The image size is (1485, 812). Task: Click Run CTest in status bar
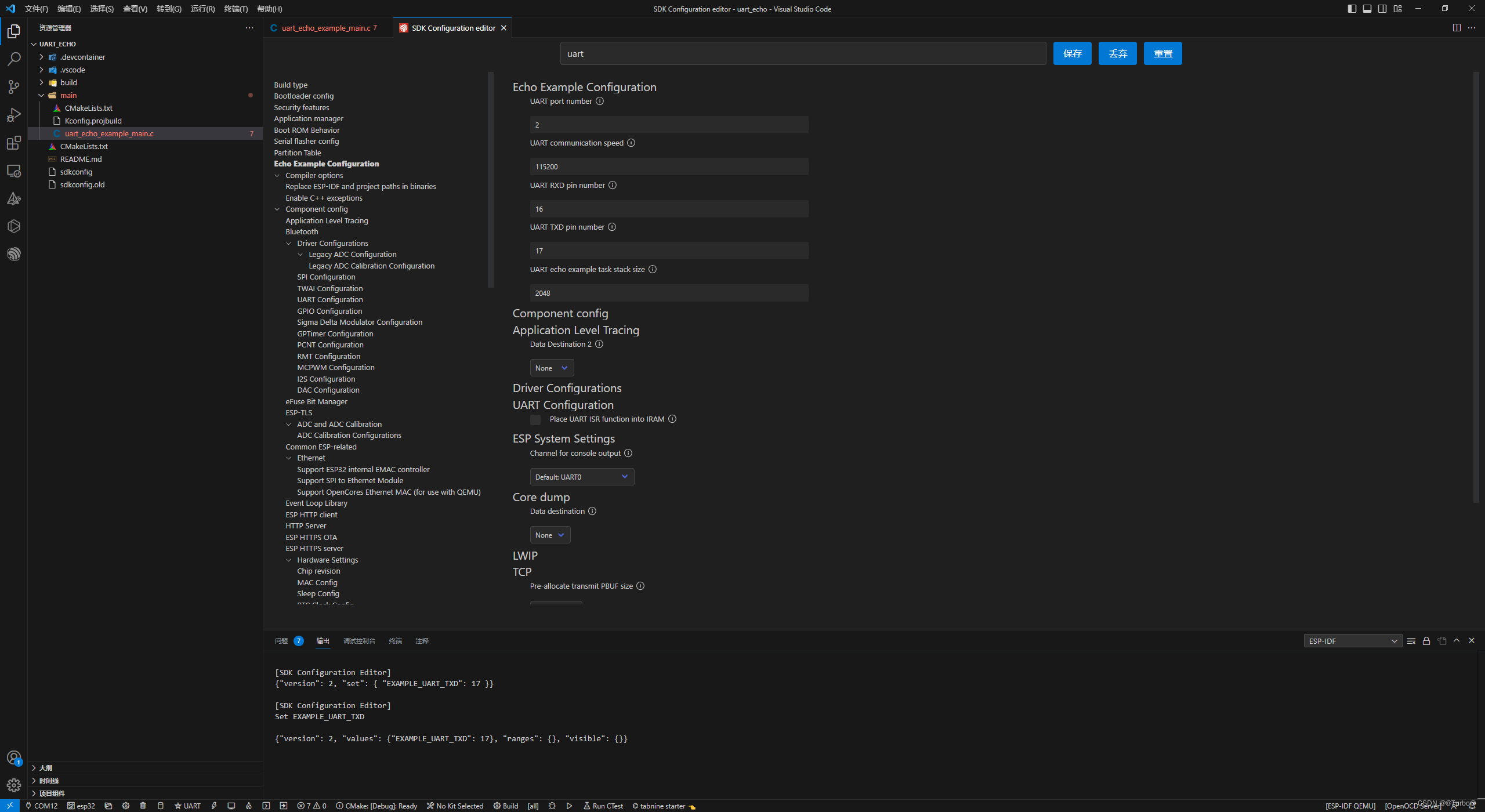[x=603, y=806]
